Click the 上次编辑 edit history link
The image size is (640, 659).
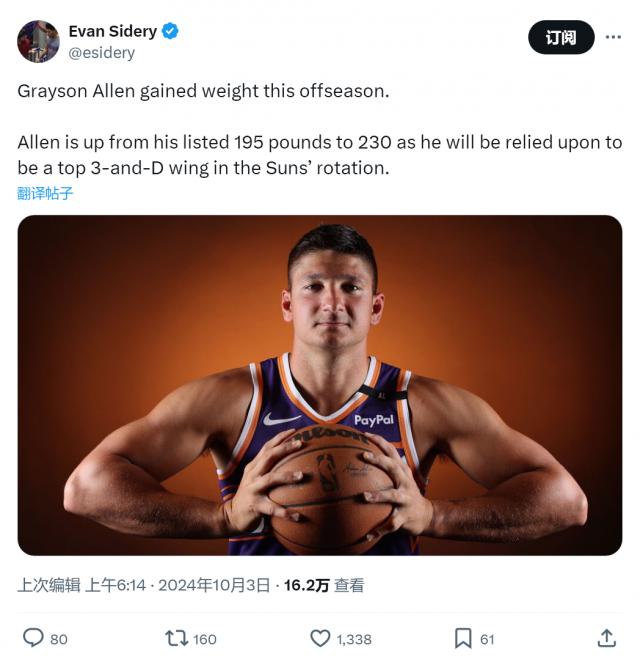click(x=48, y=586)
